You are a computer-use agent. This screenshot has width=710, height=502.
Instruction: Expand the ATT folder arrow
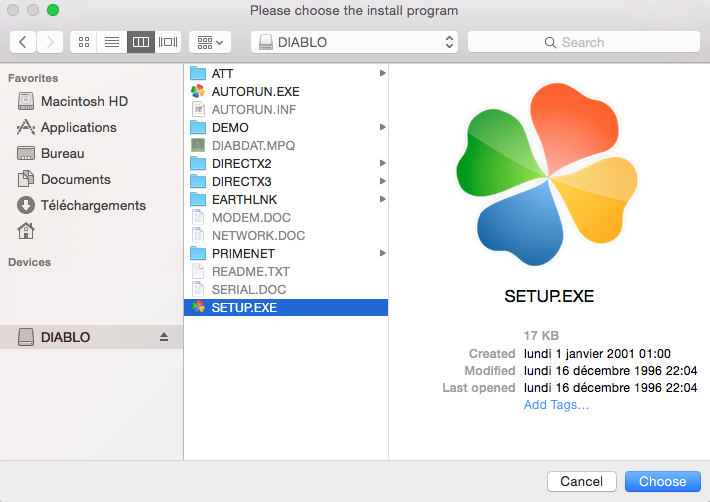pos(383,73)
